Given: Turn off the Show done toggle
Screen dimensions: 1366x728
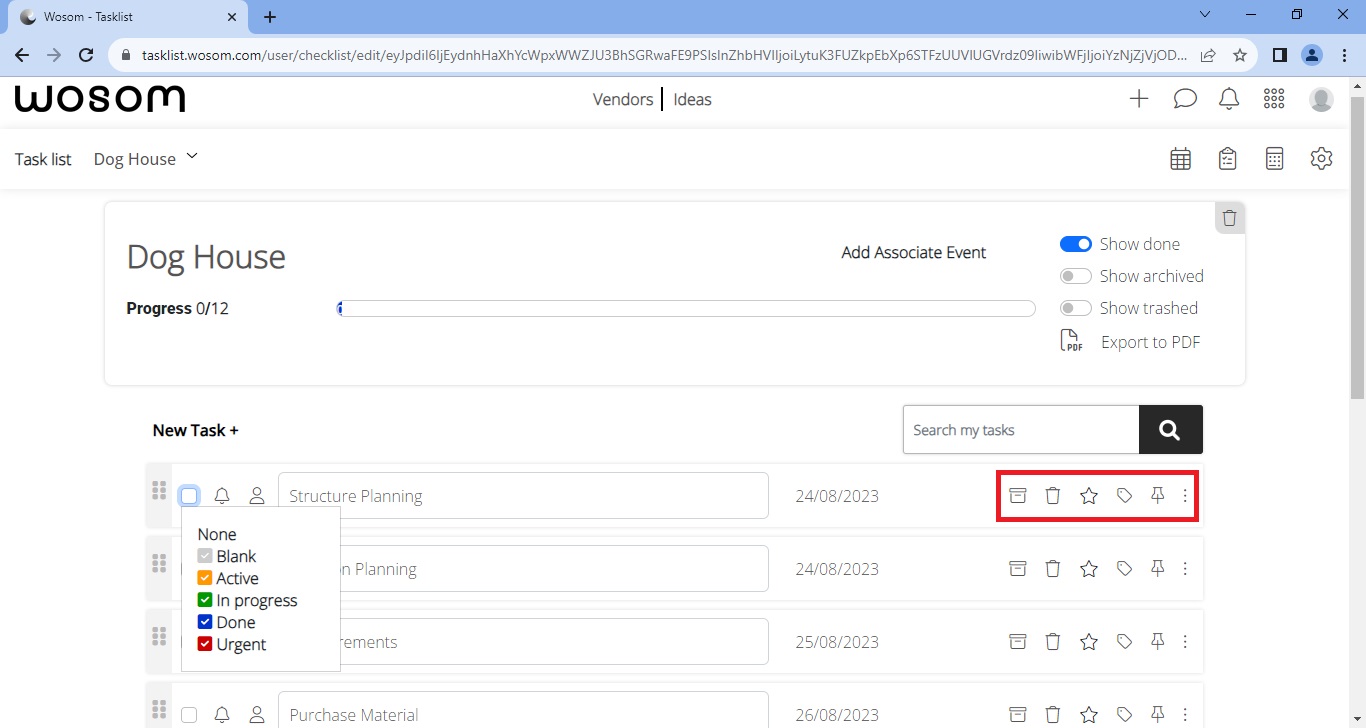Looking at the screenshot, I should [1075, 243].
